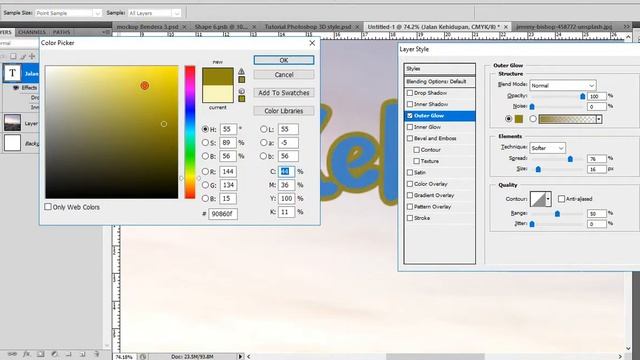
Task: Click the Opacity slider handle
Action: point(582,96)
